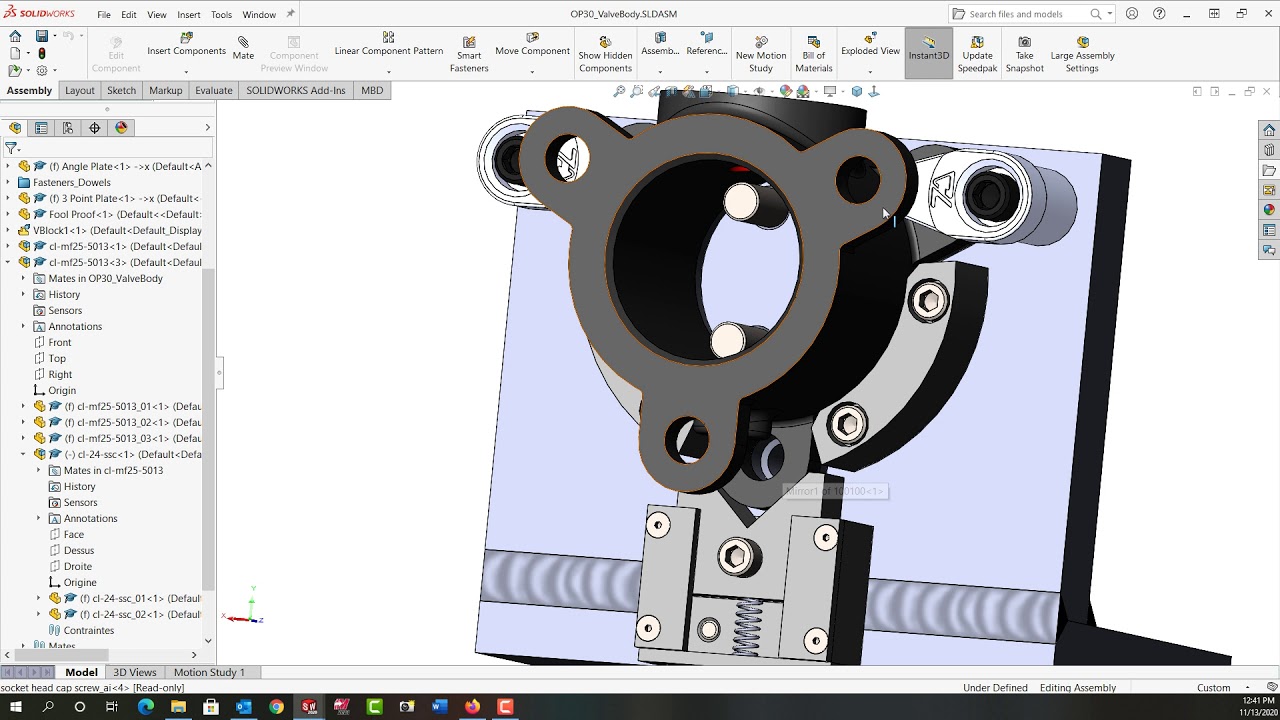Expand Linear Component Pattern dropdown arrow
Viewport: 1280px width, 720px height.
coord(389,72)
